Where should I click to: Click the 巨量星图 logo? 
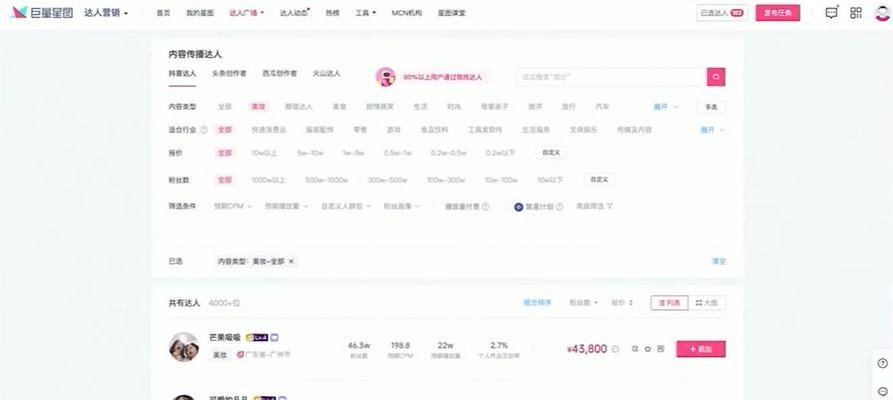tap(42, 13)
